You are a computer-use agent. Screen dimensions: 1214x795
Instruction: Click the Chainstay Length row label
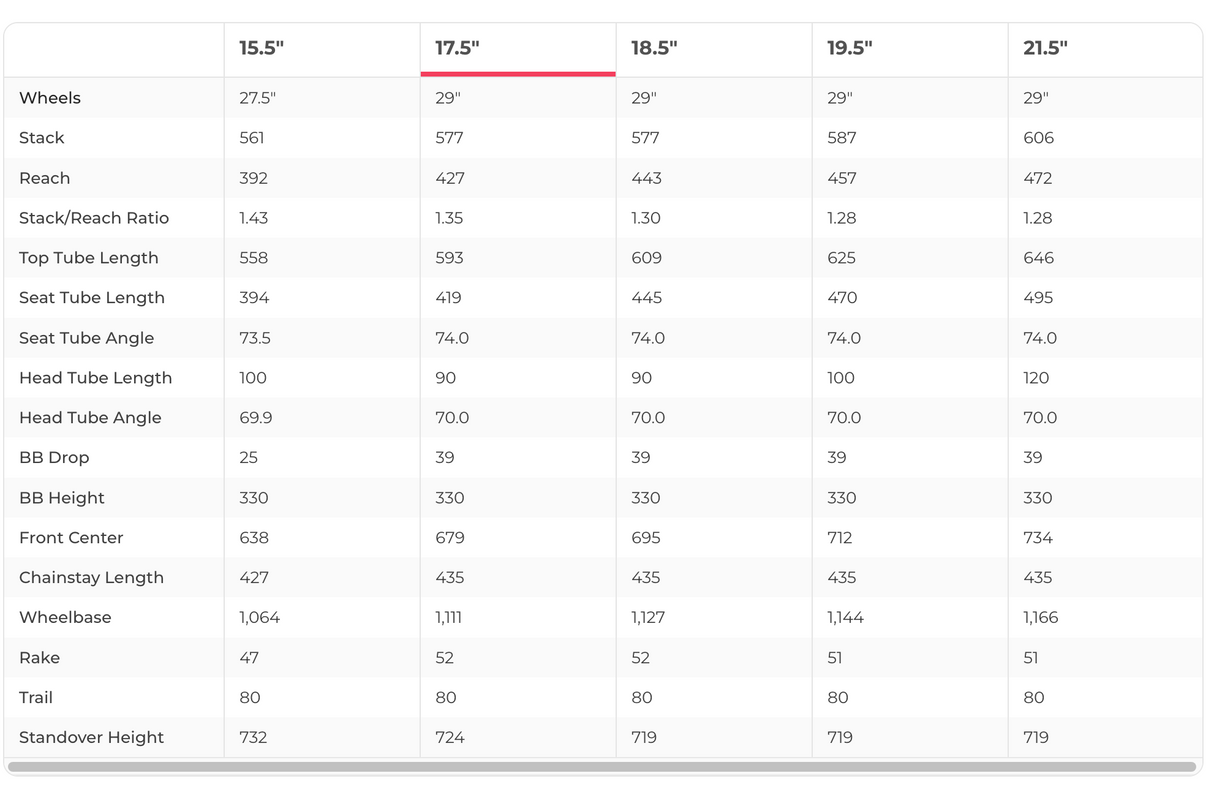tap(91, 578)
